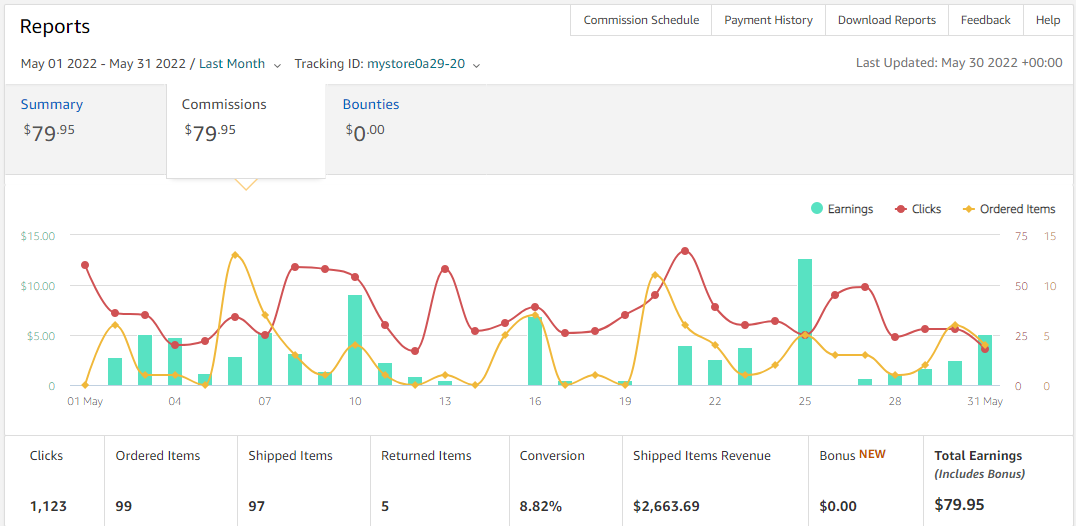This screenshot has width=1076, height=526.
Task: Click the Shipped Items Revenue label
Action: [x=702, y=455]
